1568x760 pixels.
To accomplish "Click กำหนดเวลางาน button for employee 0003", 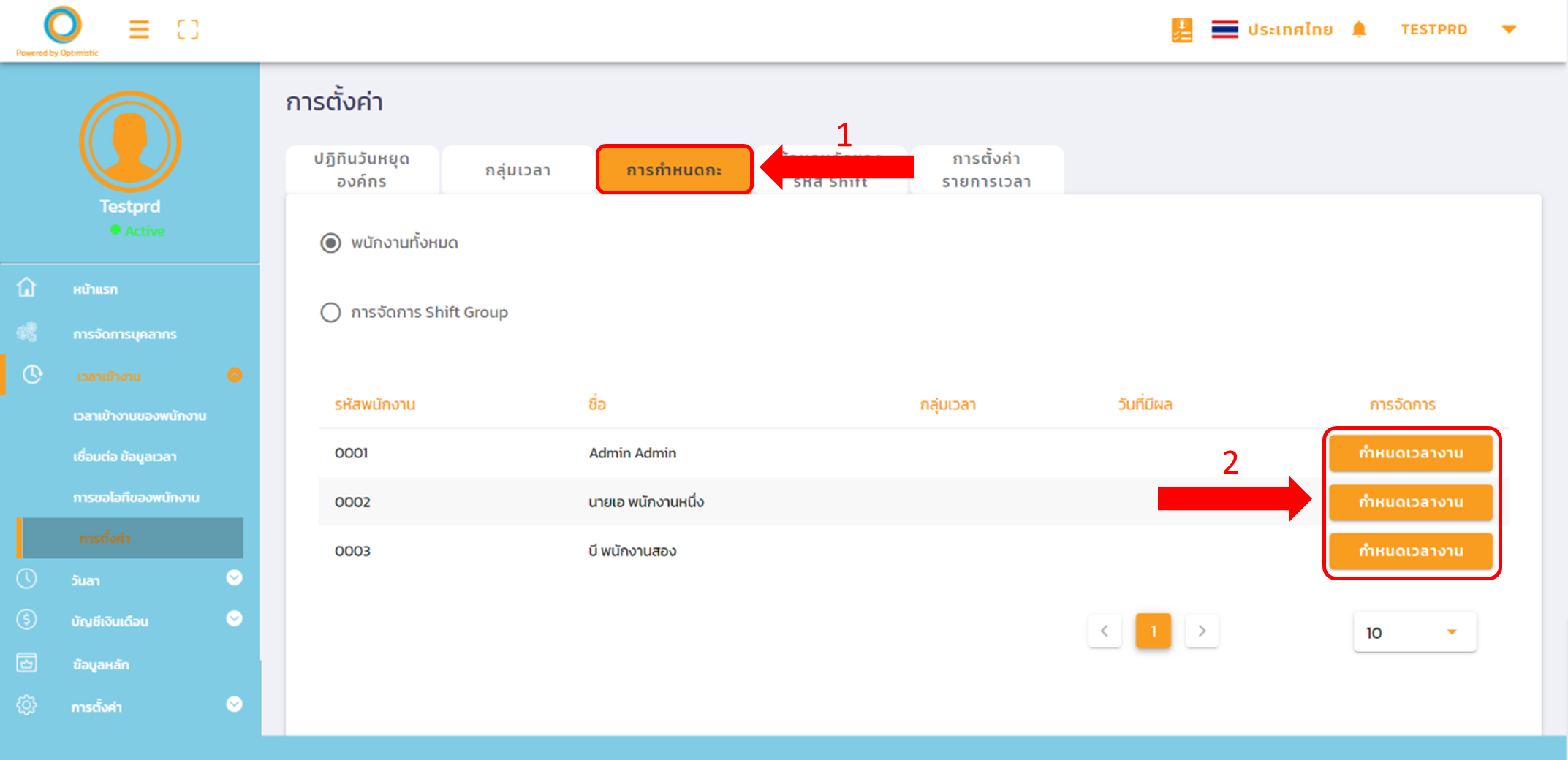I will 1410,551.
